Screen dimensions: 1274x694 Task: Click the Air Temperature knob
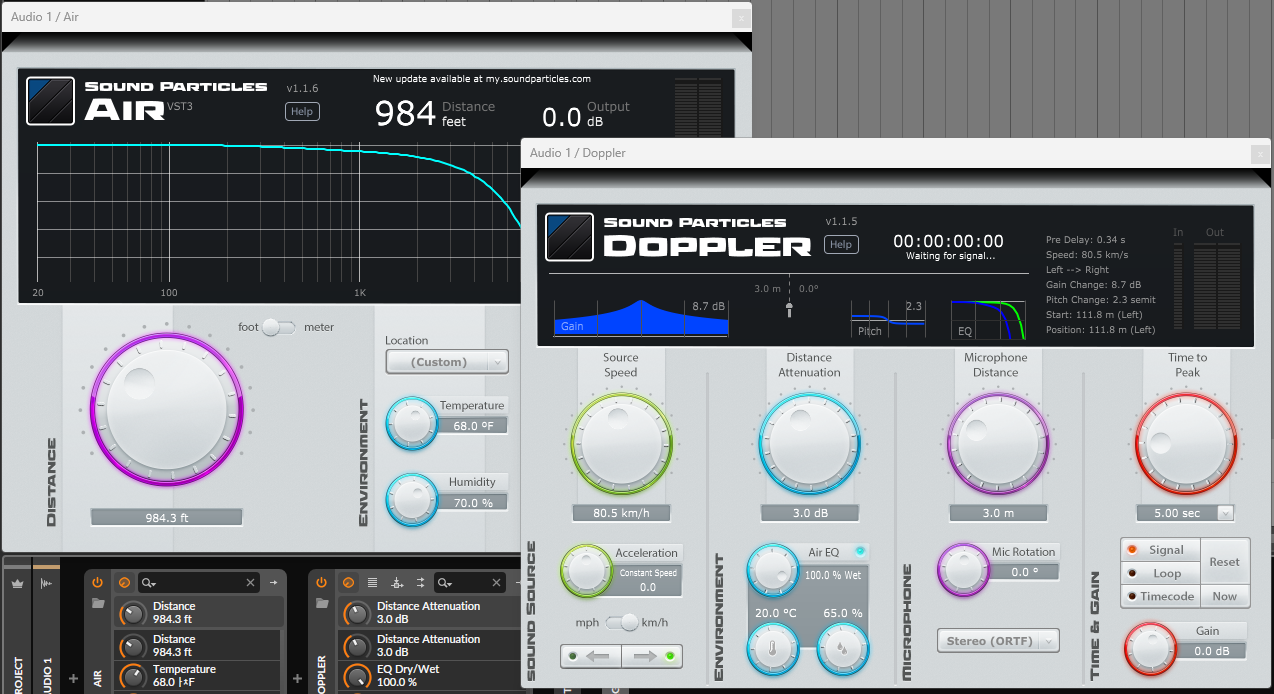pos(411,422)
